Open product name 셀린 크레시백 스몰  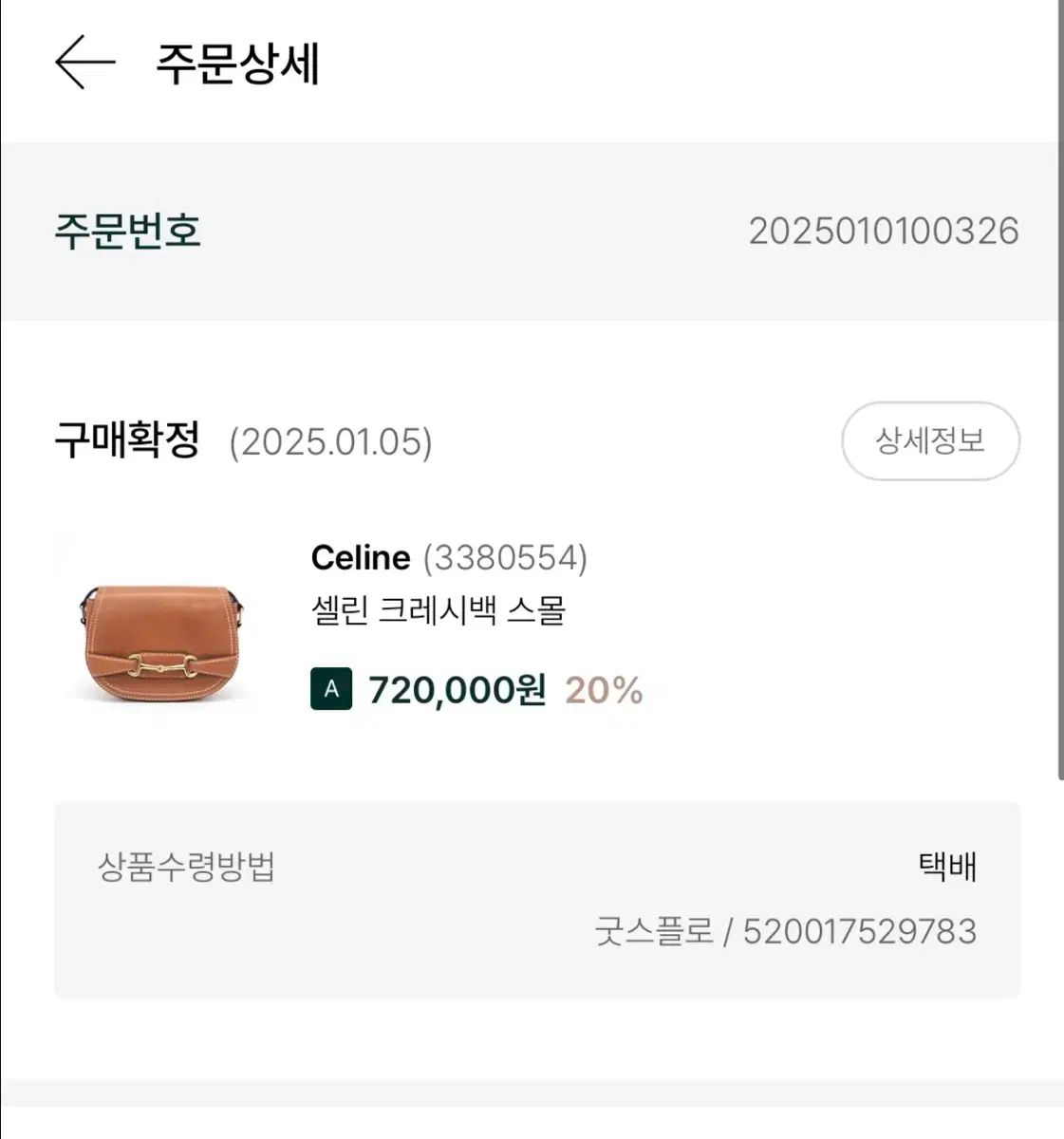pos(439,609)
